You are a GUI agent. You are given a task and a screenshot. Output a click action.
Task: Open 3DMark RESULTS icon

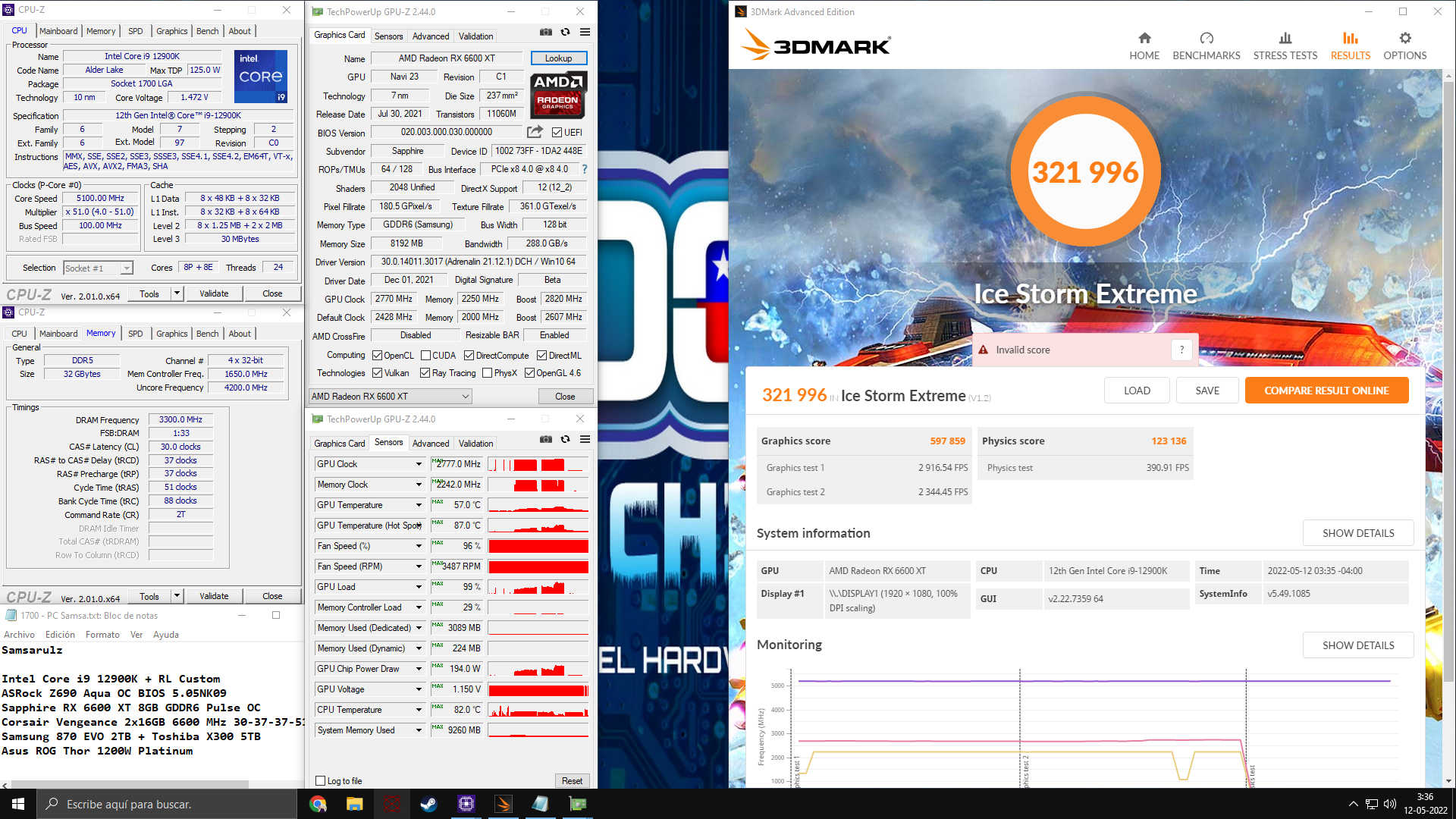1351,38
